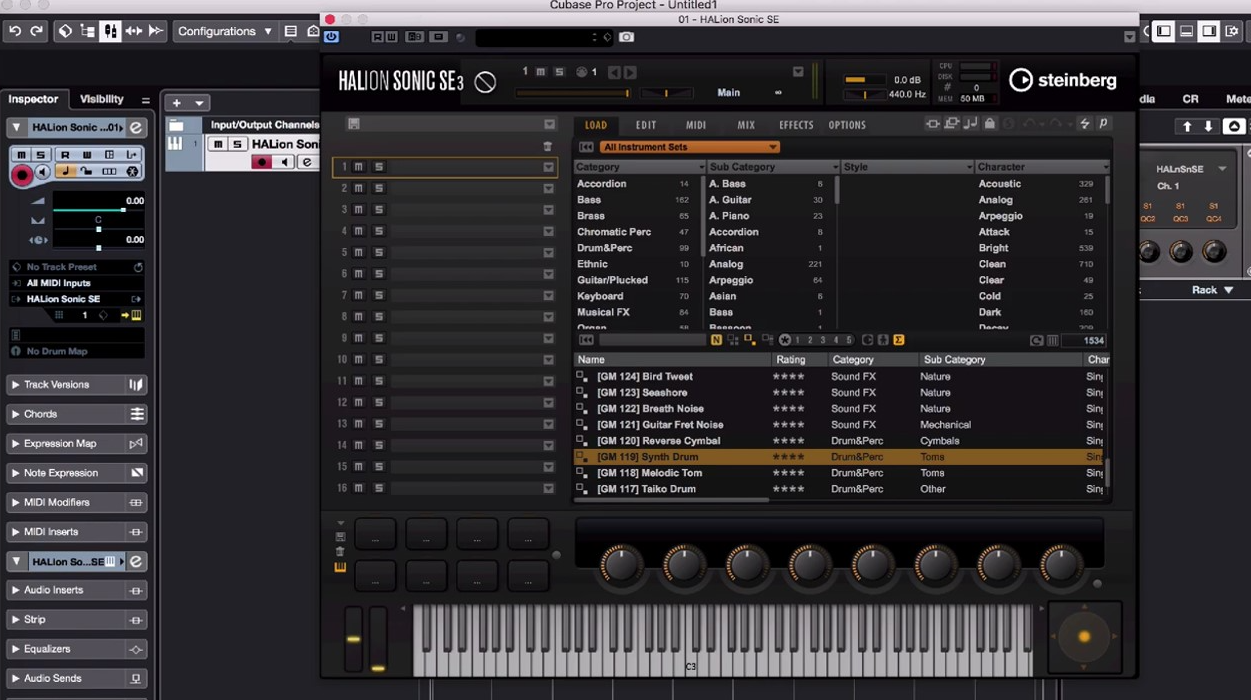Click the HALion toolbar lock icon
Viewport: 1251px width, 700px height.
click(990, 124)
